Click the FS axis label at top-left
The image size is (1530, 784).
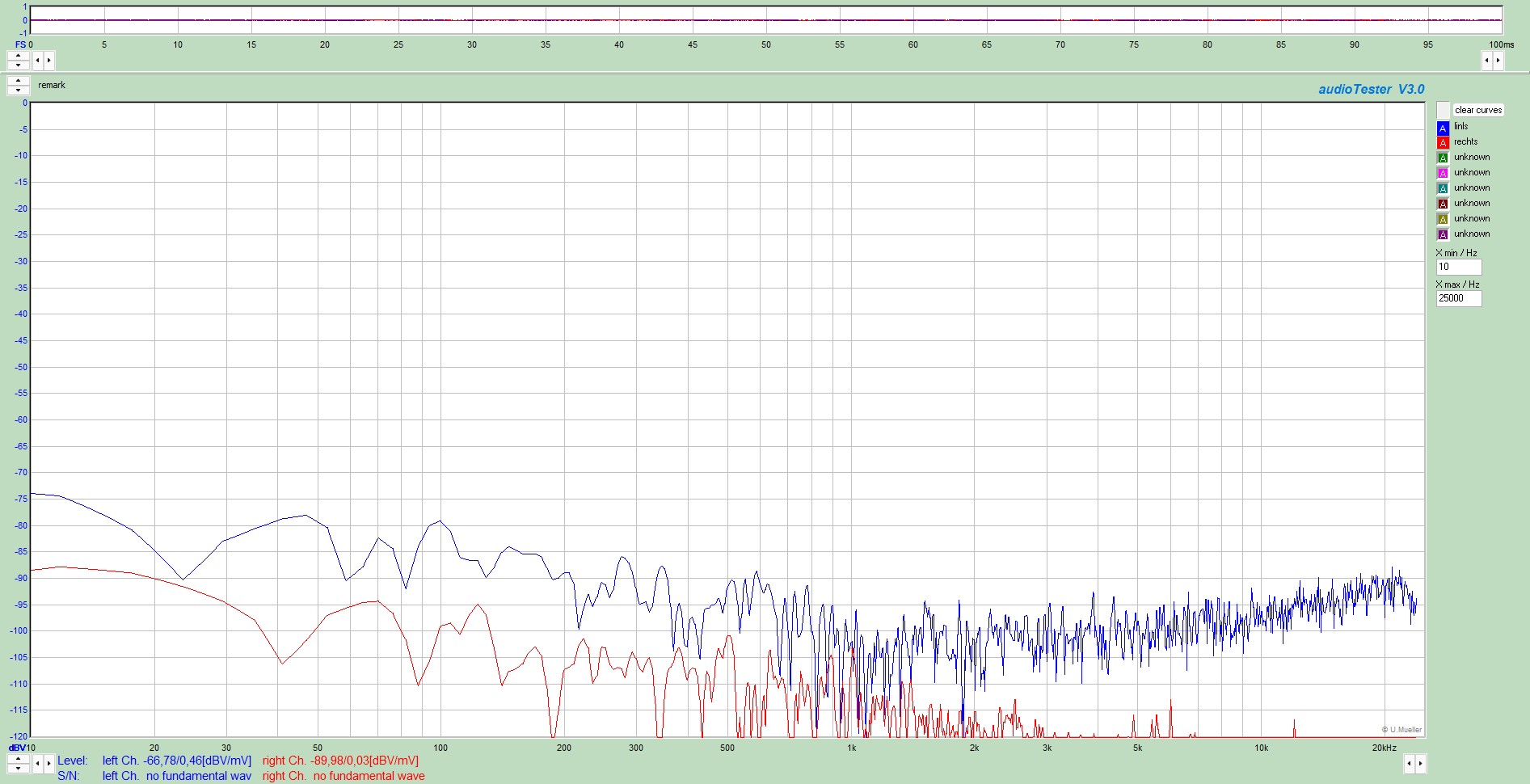click(20, 44)
